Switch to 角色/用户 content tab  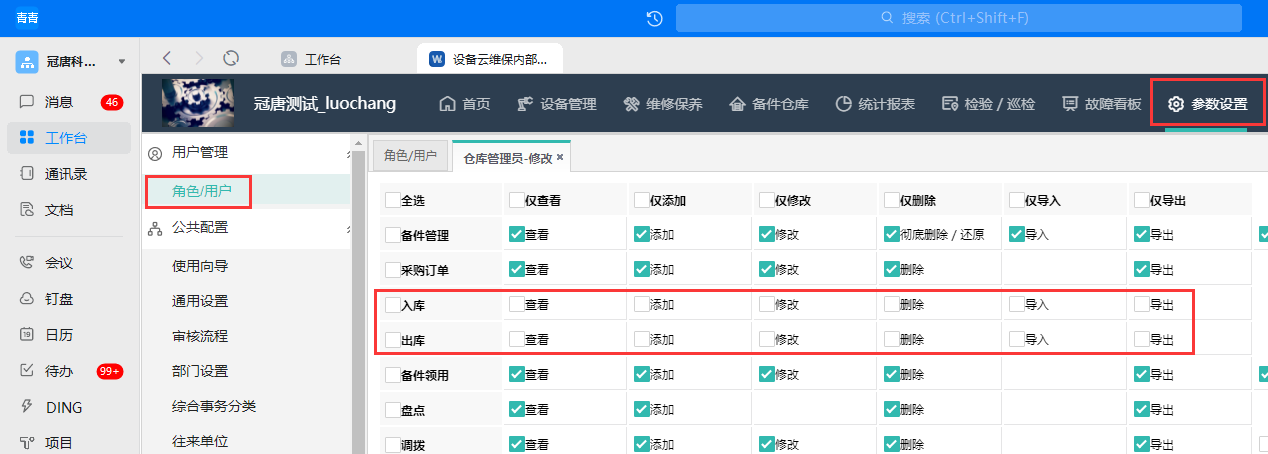(411, 156)
